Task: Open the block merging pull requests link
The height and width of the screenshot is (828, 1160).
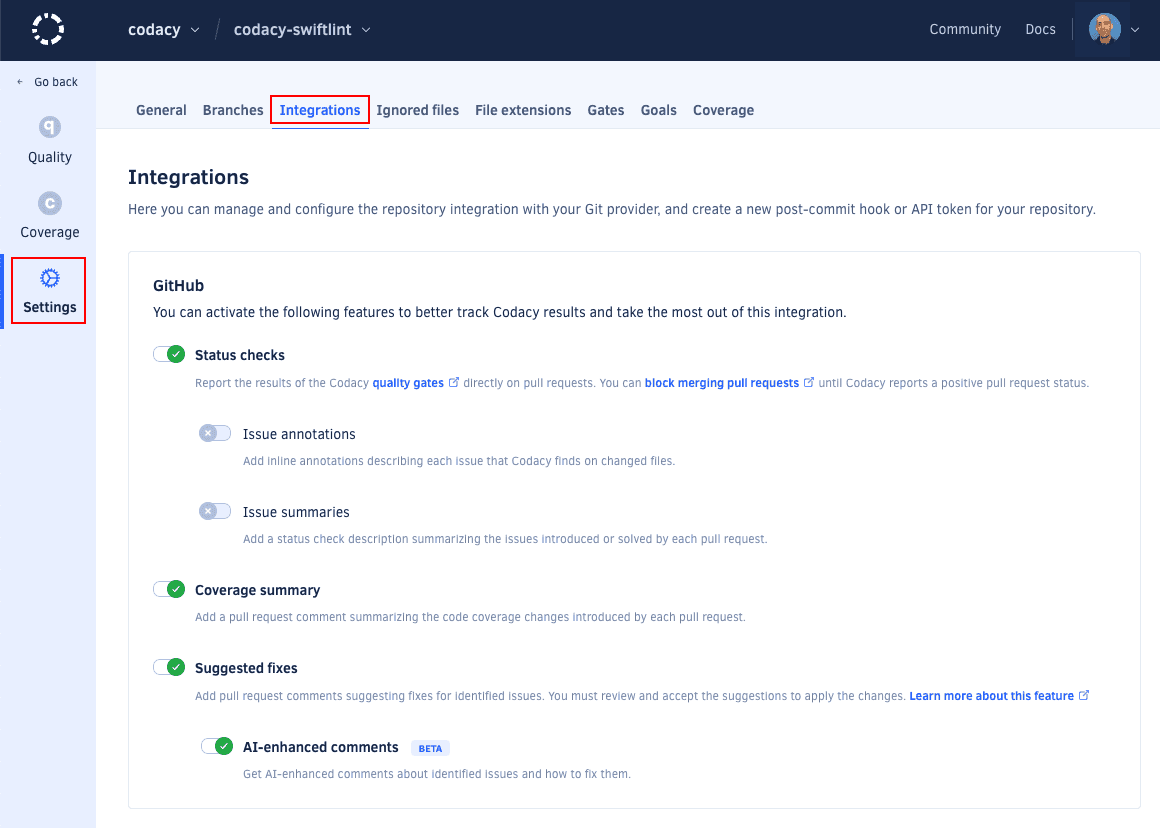Action: [722, 382]
